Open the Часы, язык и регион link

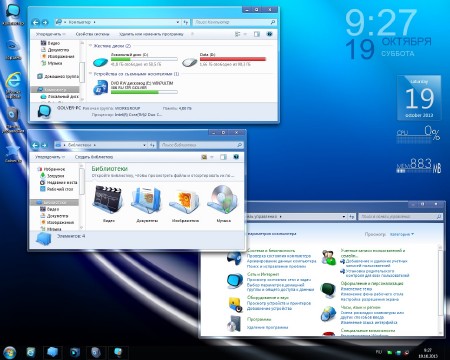360,307
